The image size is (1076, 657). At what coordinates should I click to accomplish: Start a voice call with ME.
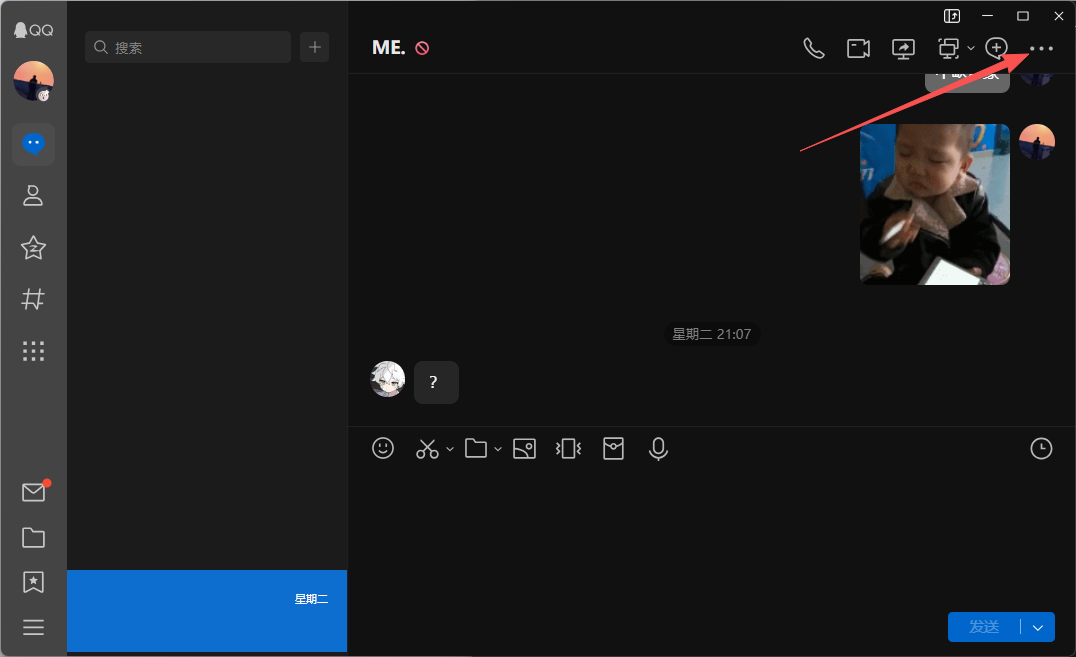[x=814, y=48]
